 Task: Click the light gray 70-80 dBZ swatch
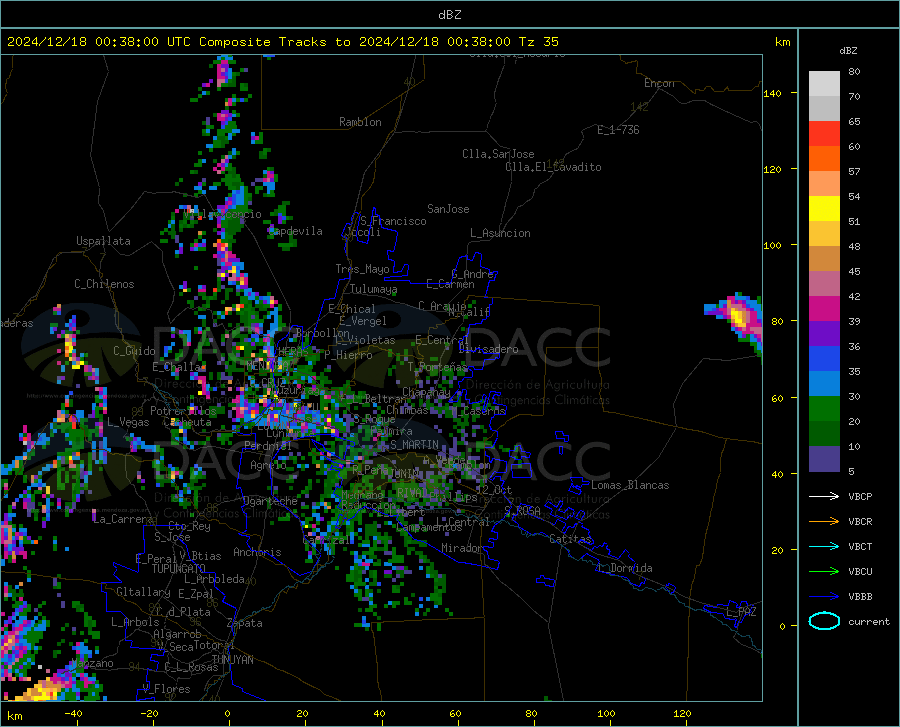(824, 84)
